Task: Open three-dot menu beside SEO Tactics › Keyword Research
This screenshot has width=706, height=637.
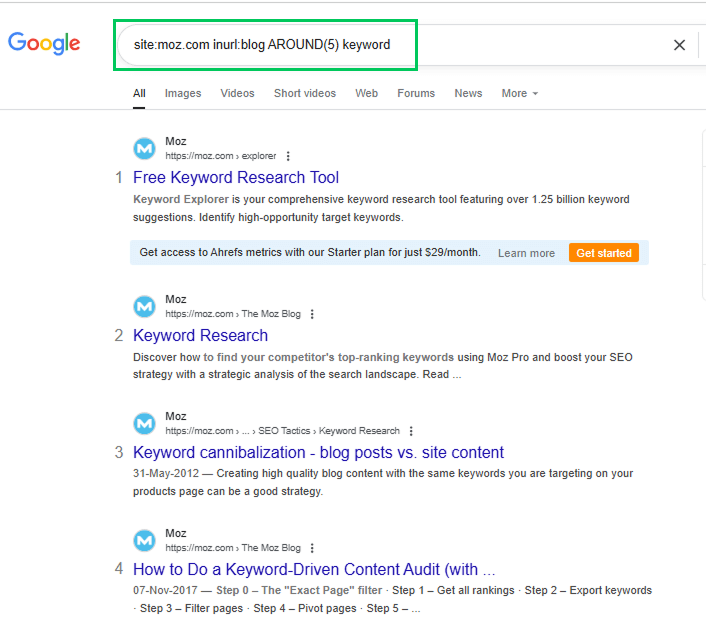Action: pyautogui.click(x=411, y=431)
